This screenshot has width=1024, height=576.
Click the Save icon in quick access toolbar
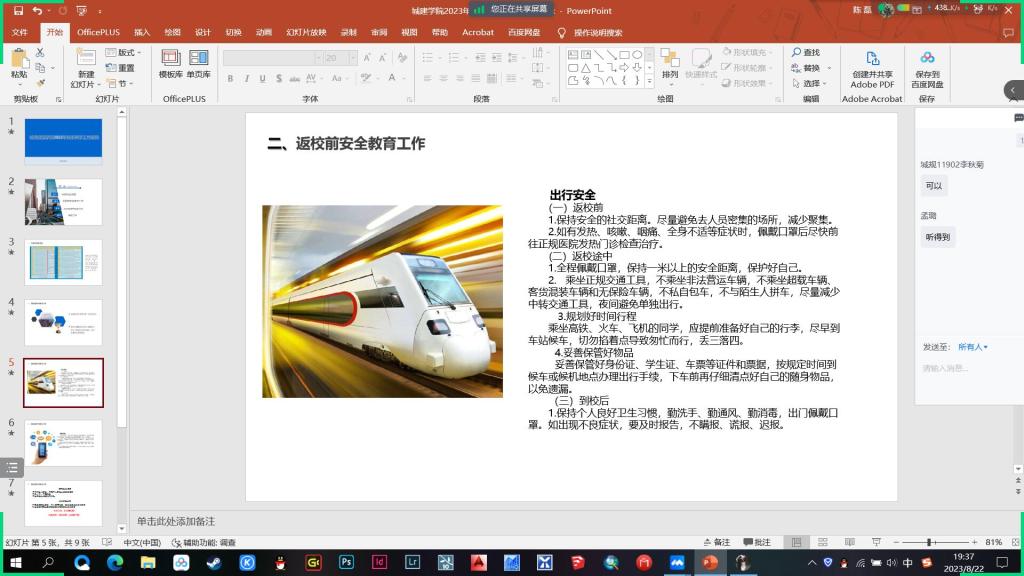coord(18,11)
